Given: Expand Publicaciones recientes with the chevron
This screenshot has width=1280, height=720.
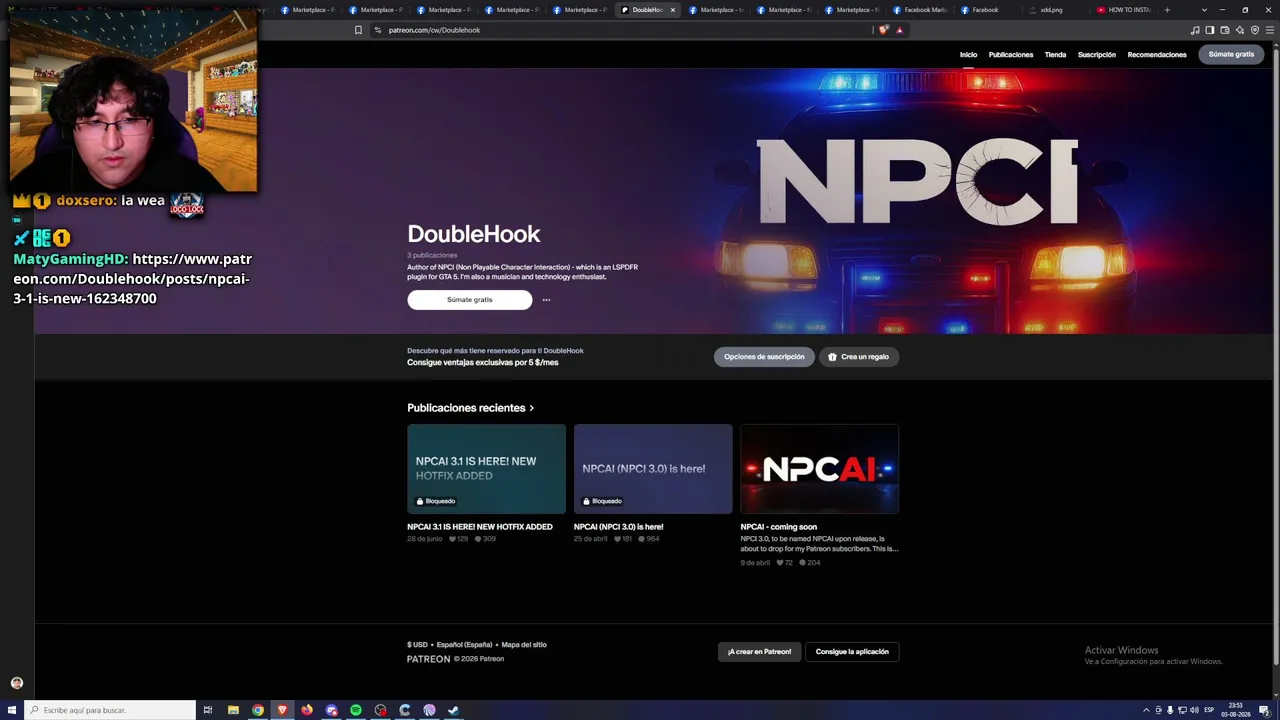Looking at the screenshot, I should 531,408.
